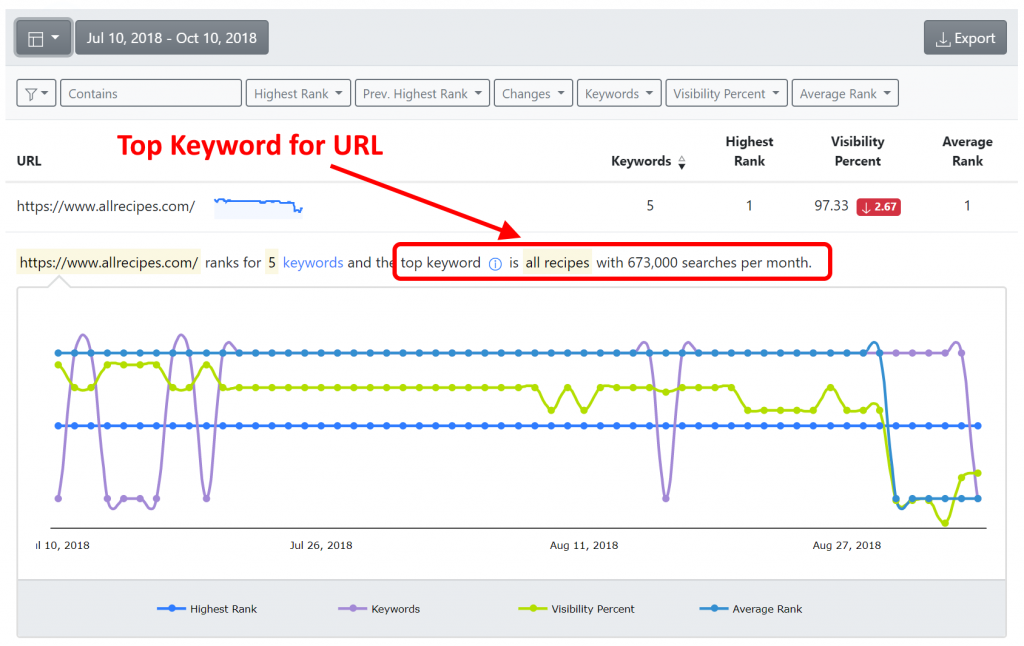Expand the Visibility Percent filter dropdown
1024x646 pixels.
727,93
